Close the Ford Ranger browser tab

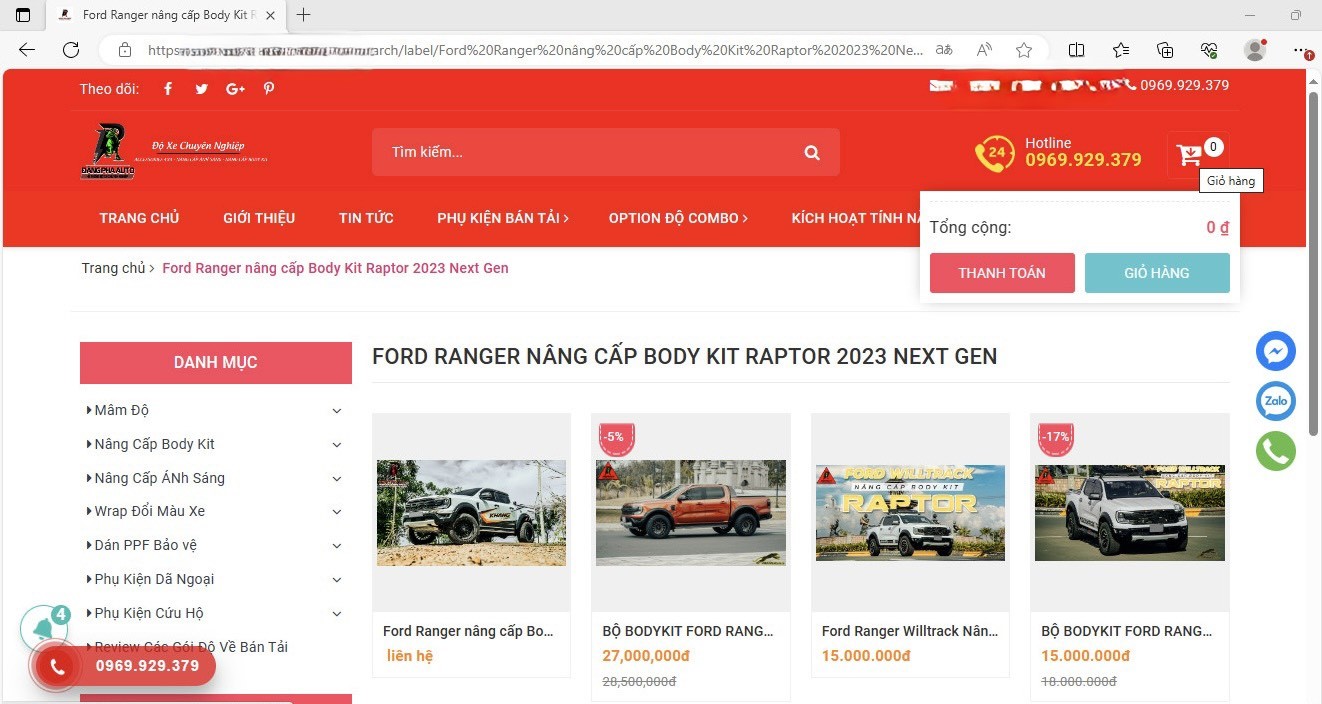[271, 15]
